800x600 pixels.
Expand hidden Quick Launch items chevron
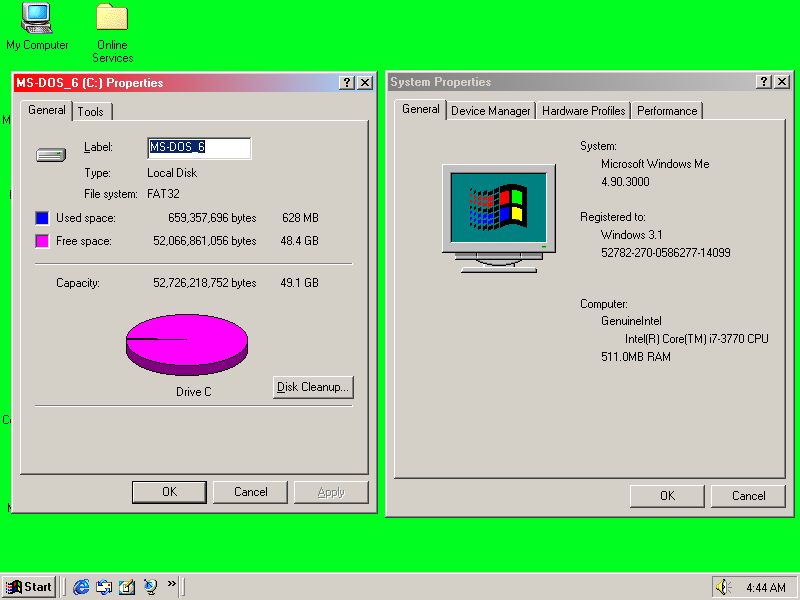[171, 583]
